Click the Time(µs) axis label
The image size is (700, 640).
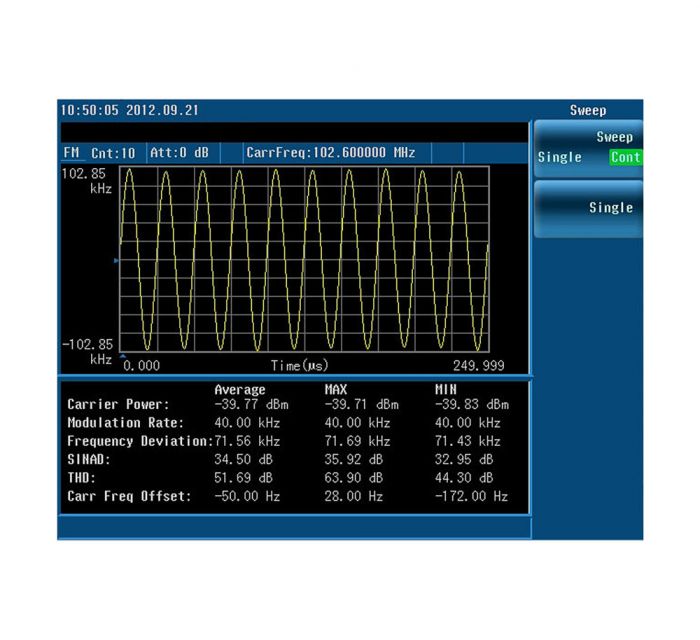click(299, 366)
